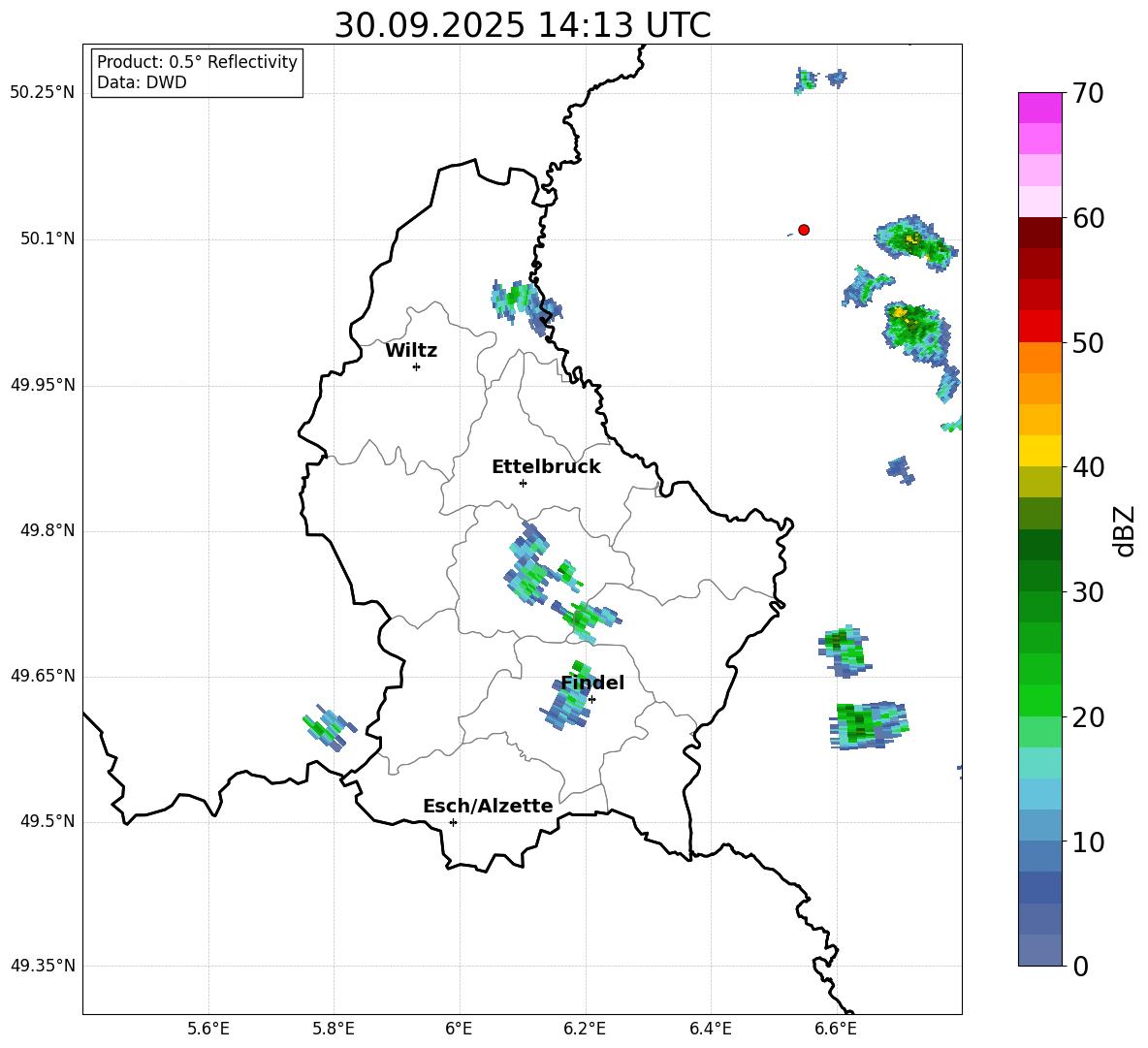Click the radar echo south of Ettelbruck
This screenshot has height=1048, width=1148.
(x=527, y=565)
